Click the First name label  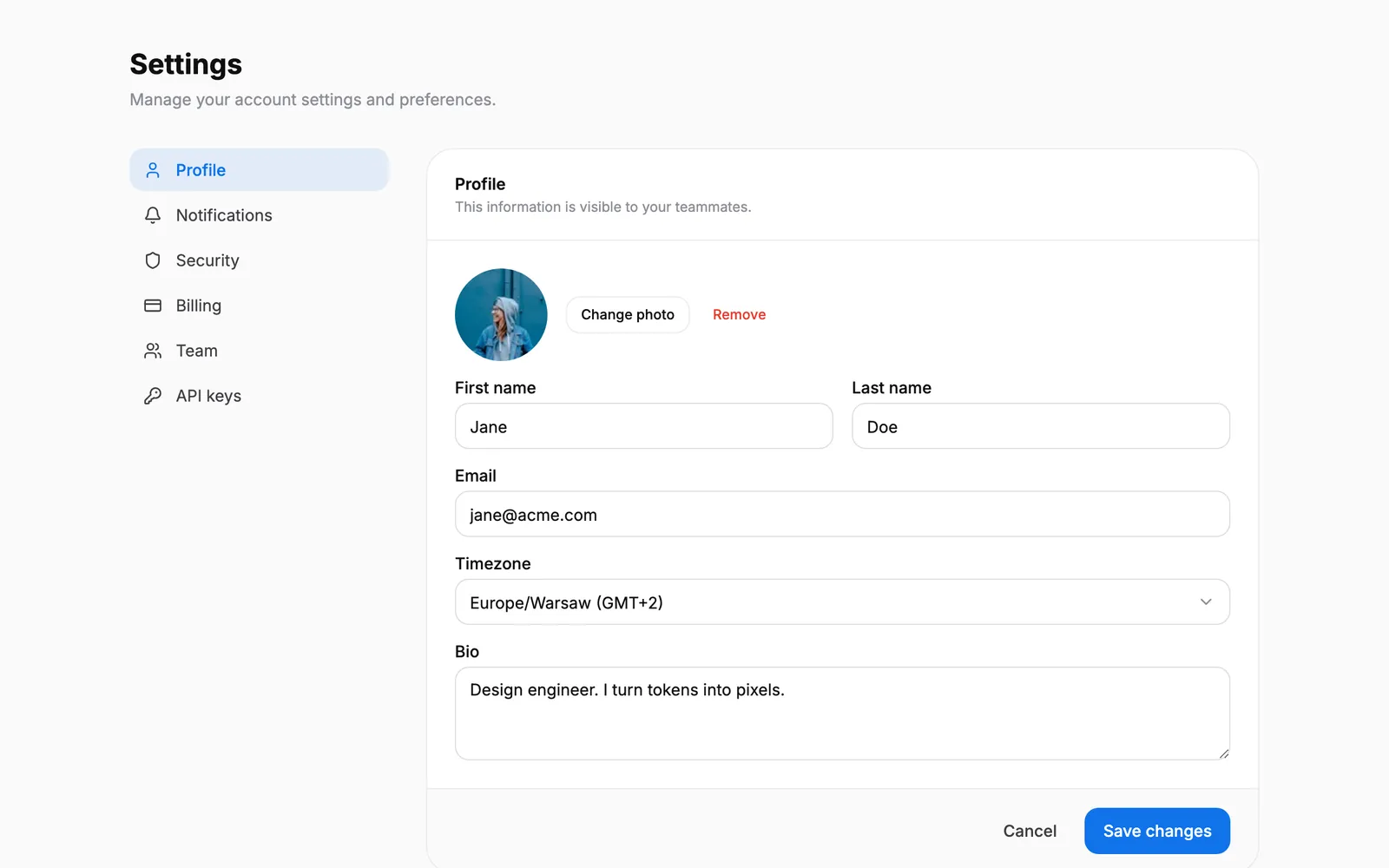click(x=495, y=388)
